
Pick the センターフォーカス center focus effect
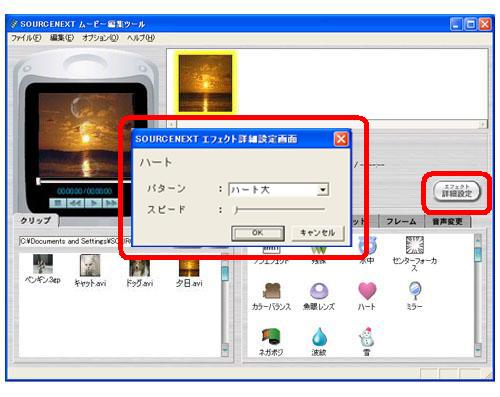[x=415, y=245]
